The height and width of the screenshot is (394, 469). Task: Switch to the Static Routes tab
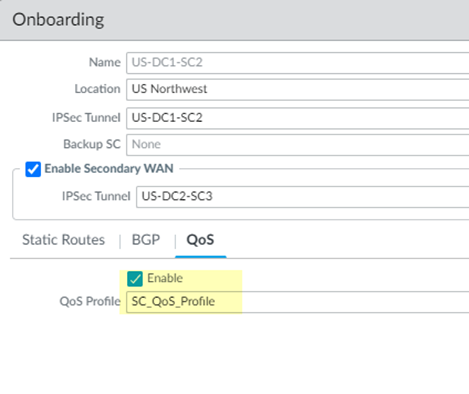[63, 240]
